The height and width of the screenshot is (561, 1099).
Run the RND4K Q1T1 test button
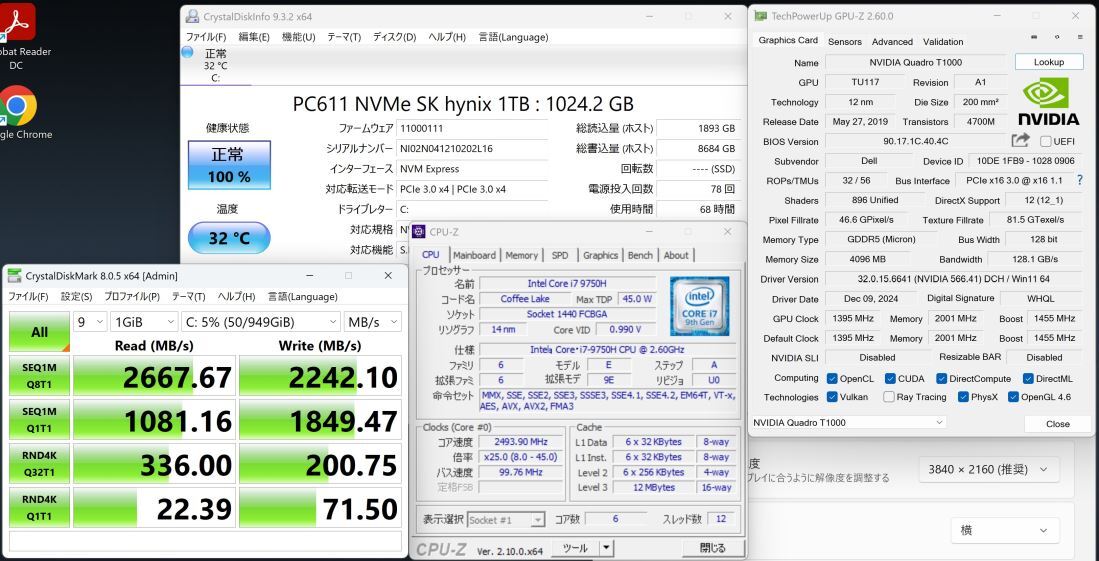click(39, 508)
